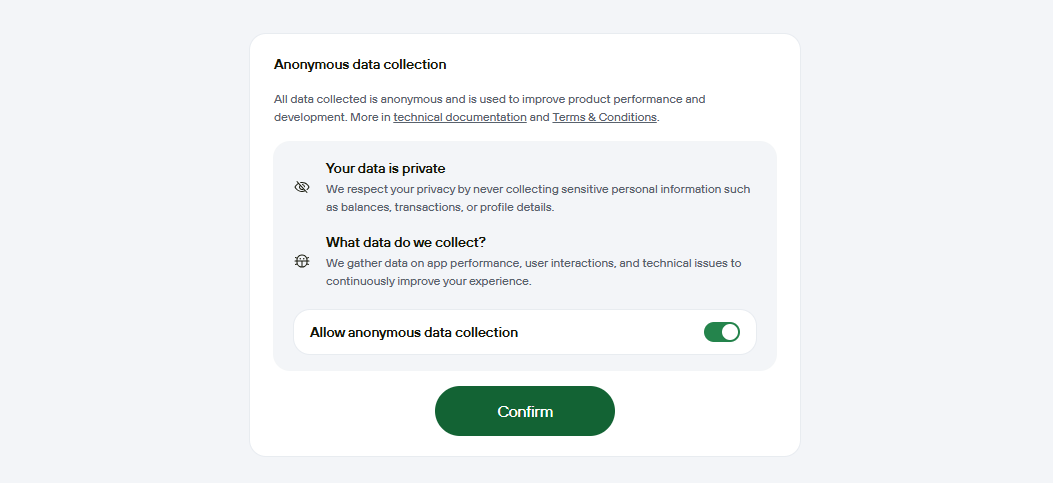Click the 'What data do we collect?' heading
Viewport: 1053px width, 483px height.
click(406, 242)
